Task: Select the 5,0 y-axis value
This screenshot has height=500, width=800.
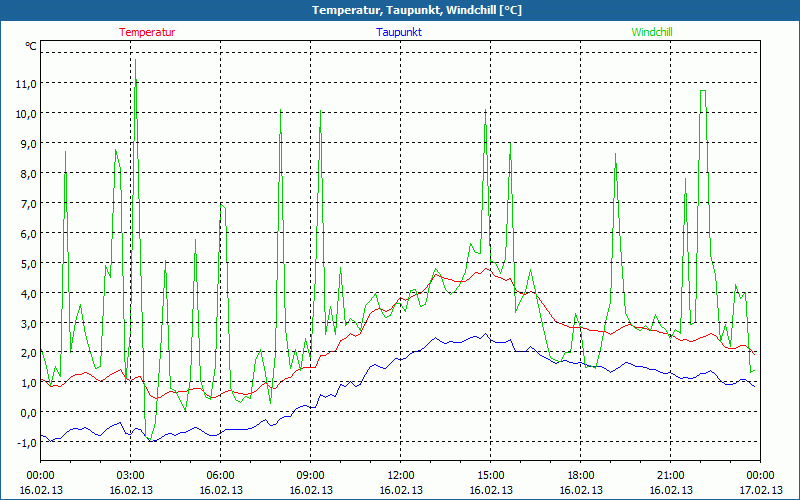Action: pyautogui.click(x=29, y=263)
